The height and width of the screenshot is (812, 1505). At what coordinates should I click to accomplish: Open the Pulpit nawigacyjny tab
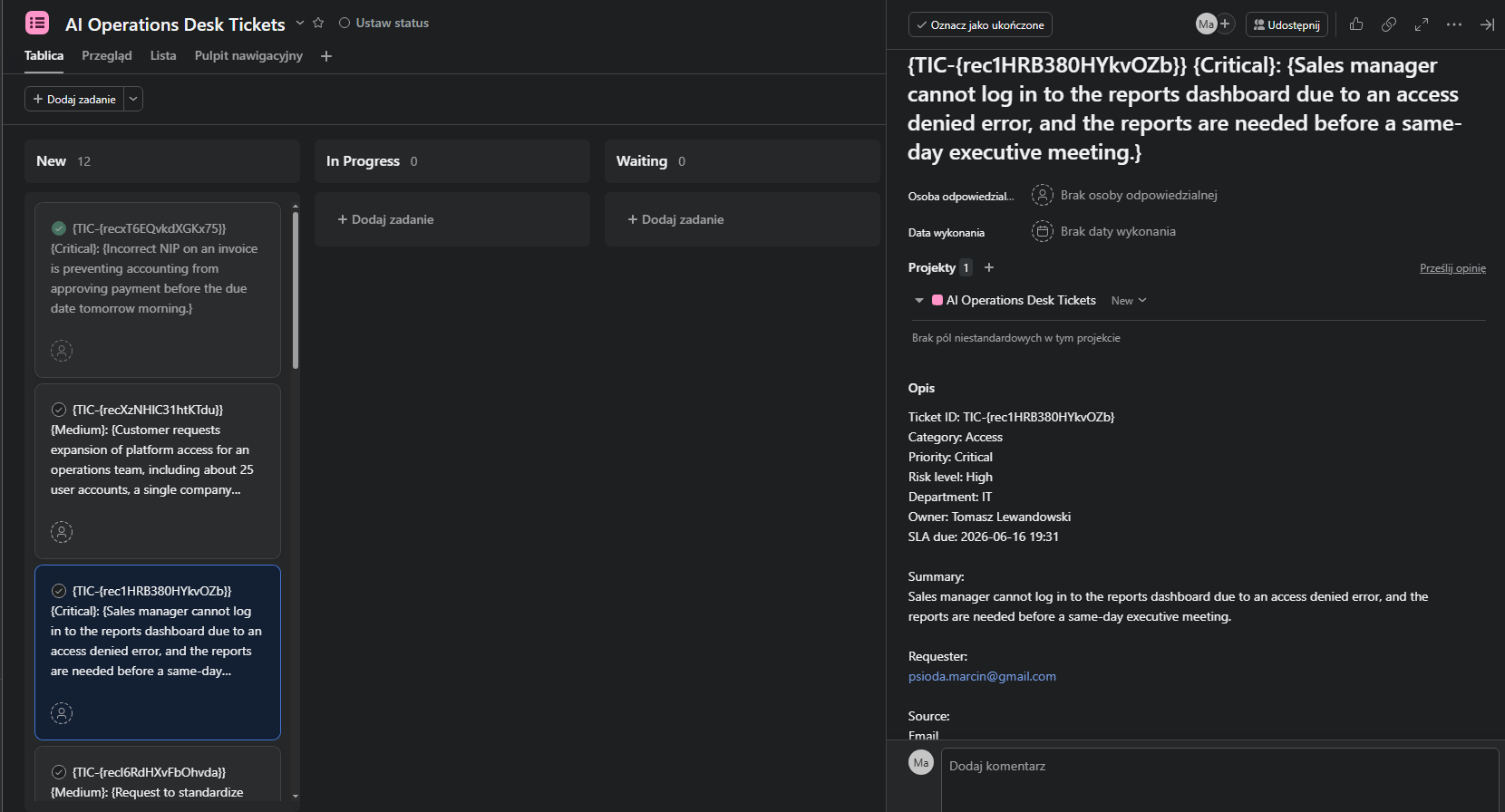pyautogui.click(x=248, y=55)
